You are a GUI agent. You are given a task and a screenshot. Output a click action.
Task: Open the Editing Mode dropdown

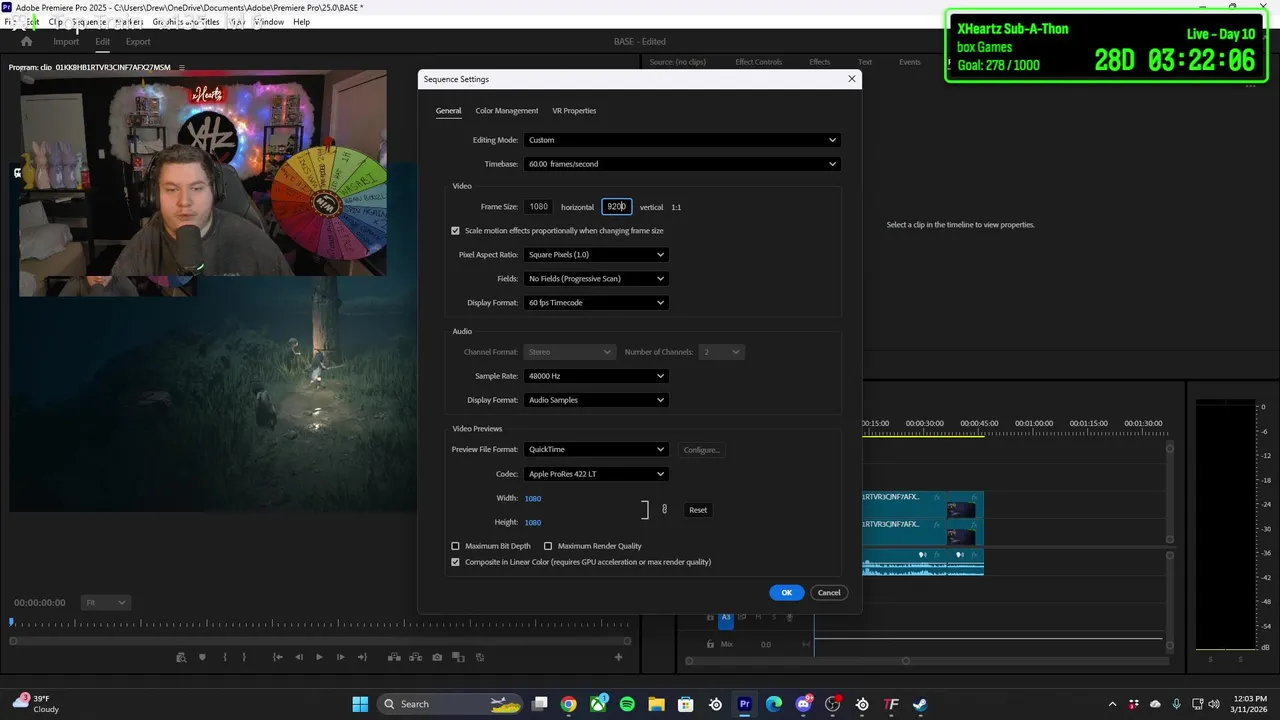click(x=682, y=140)
